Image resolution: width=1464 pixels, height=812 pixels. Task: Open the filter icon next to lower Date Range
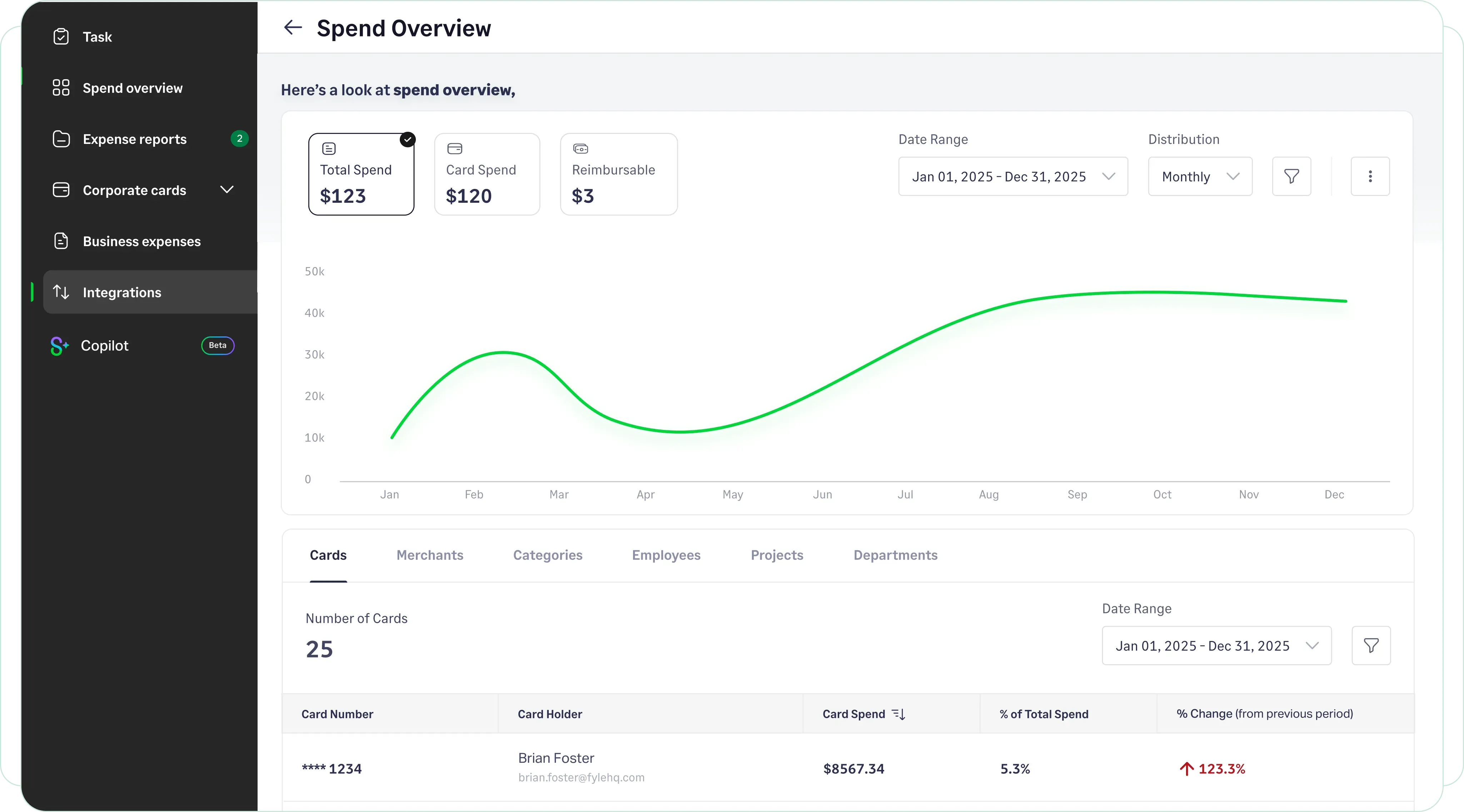click(1370, 646)
